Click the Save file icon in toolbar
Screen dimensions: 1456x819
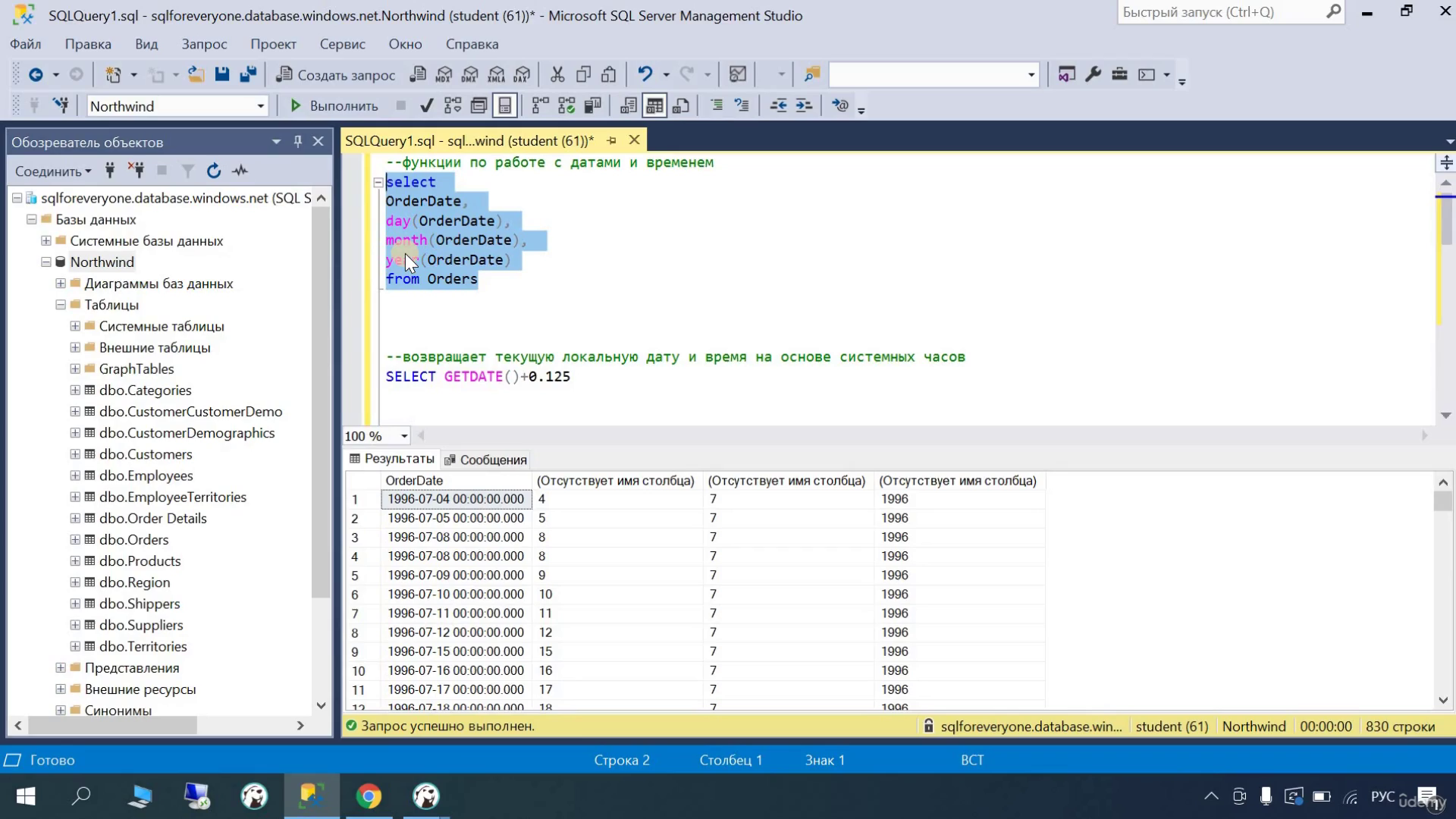pos(221,74)
